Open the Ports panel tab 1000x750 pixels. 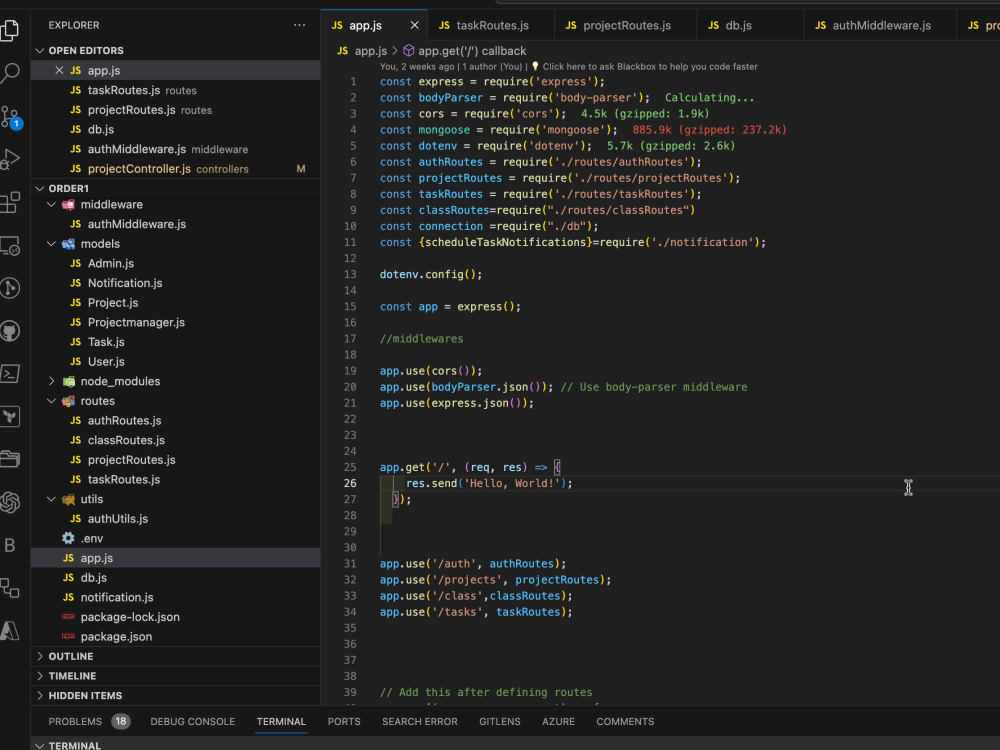344,721
